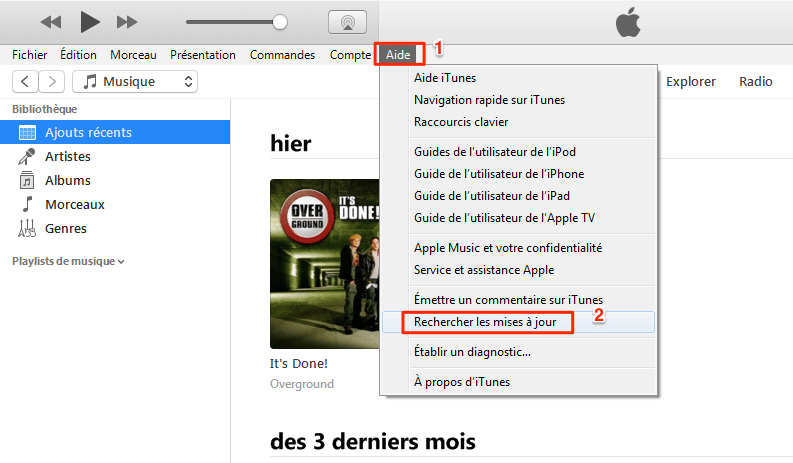This screenshot has height=463, width=793.
Task: Go forward with the right chevron button
Action: tap(52, 81)
